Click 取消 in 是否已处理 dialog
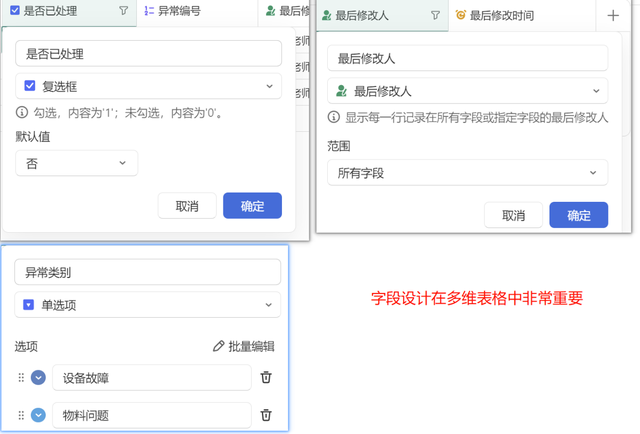640x434 pixels. (187, 206)
